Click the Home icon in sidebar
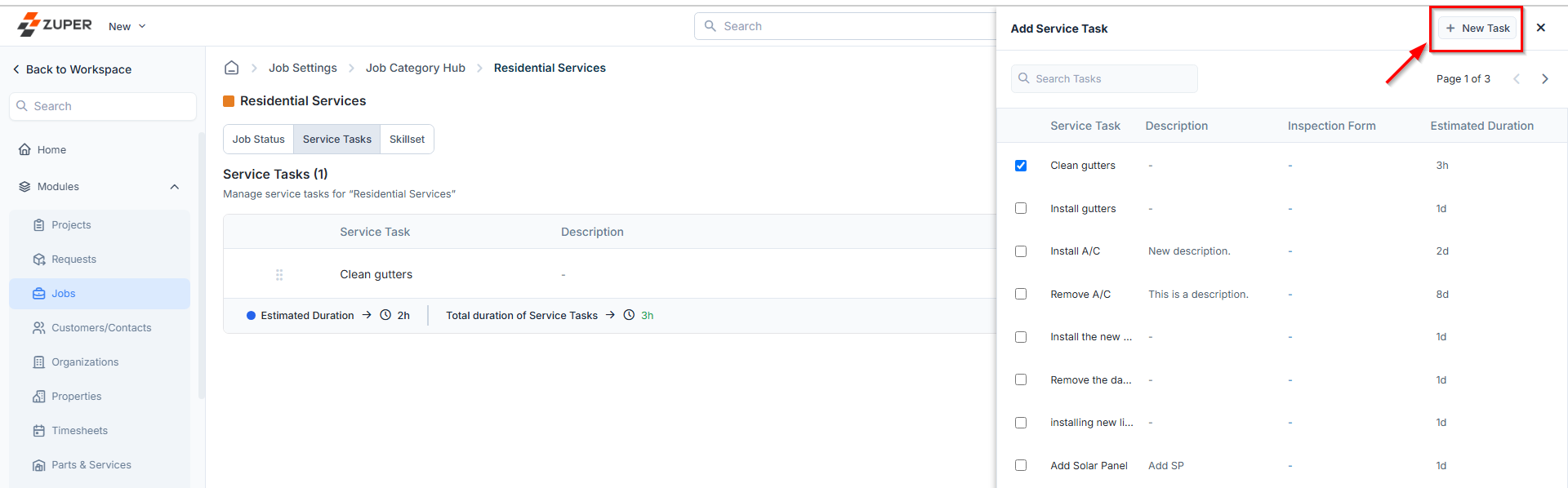 [x=24, y=149]
